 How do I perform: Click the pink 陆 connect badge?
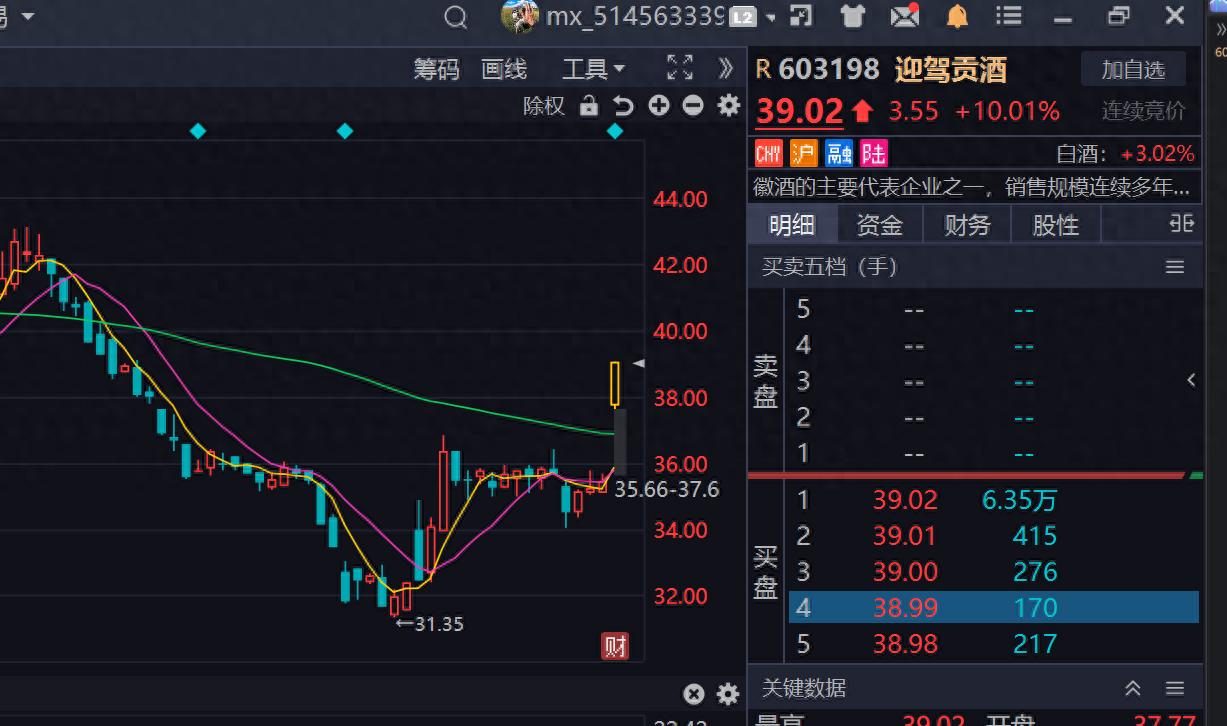(x=873, y=153)
